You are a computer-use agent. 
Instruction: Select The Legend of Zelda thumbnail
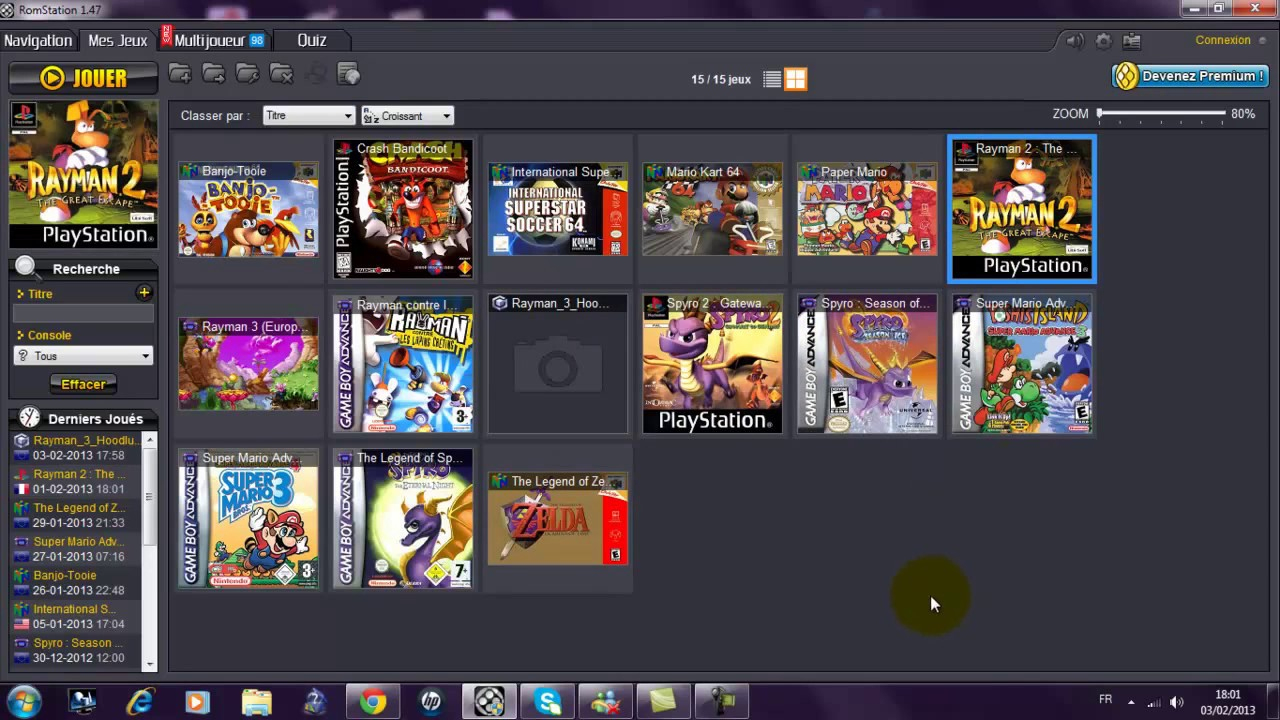click(558, 519)
